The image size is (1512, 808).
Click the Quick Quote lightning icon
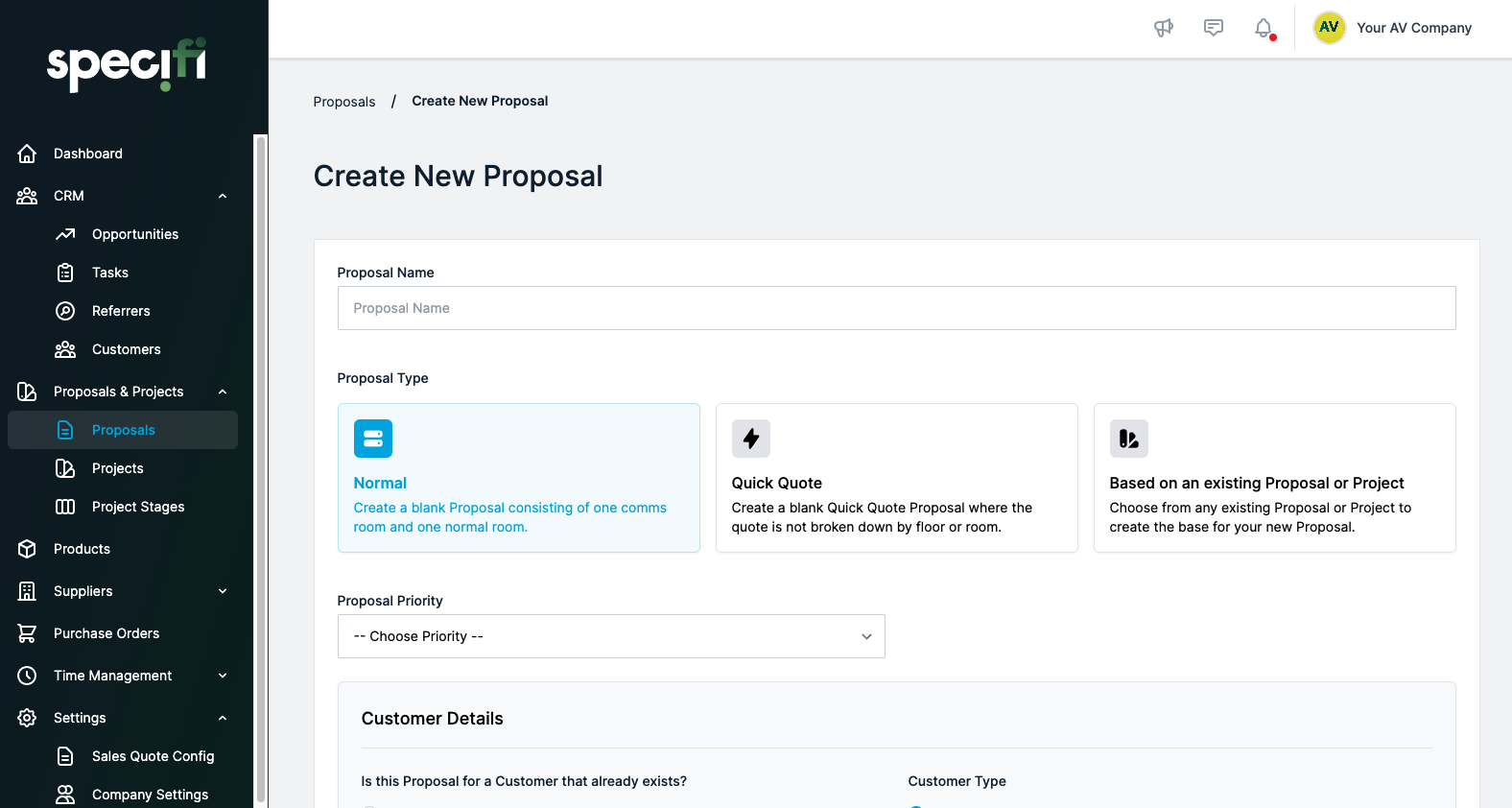[750, 439]
